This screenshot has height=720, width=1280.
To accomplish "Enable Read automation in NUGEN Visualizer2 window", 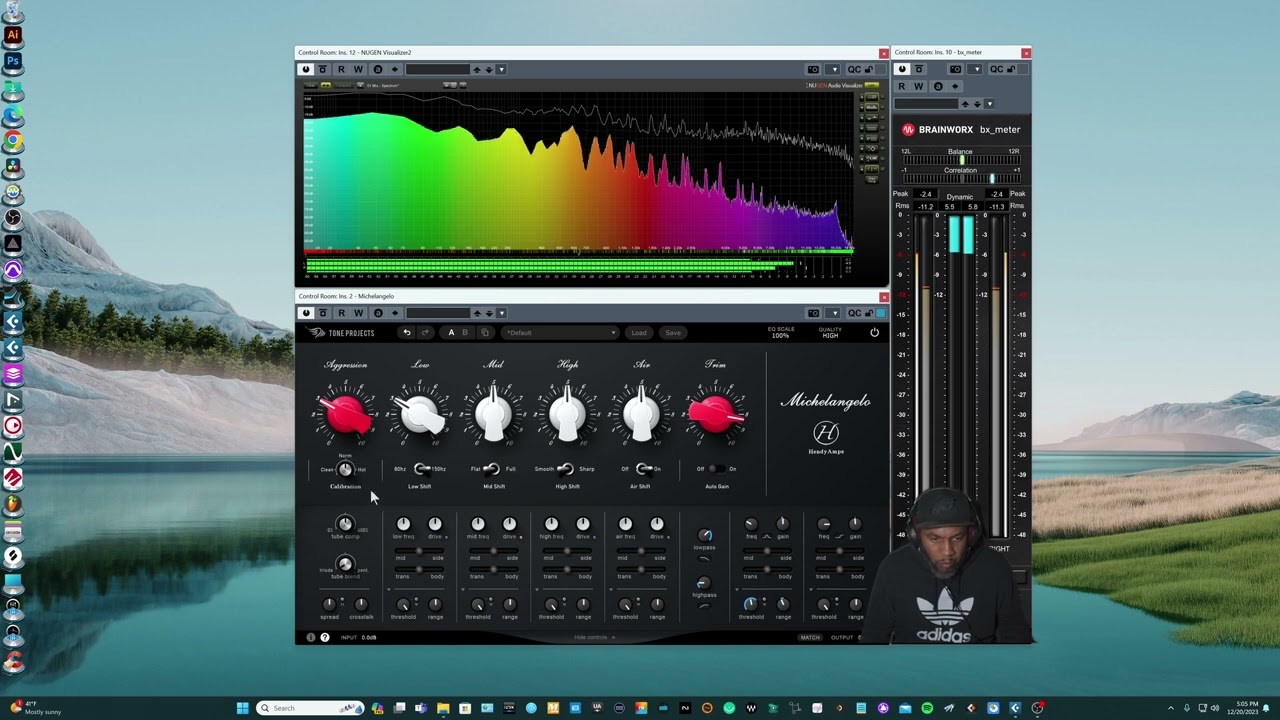I will click(341, 69).
